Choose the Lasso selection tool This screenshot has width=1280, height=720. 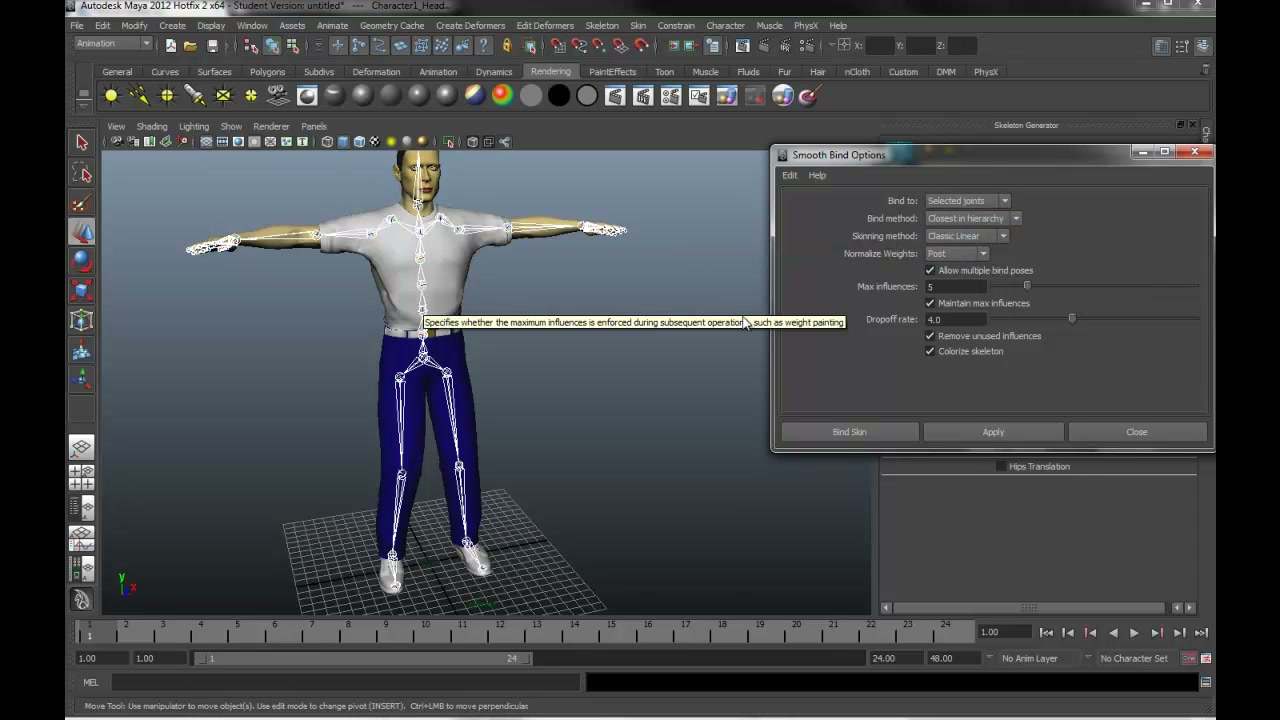(82, 174)
